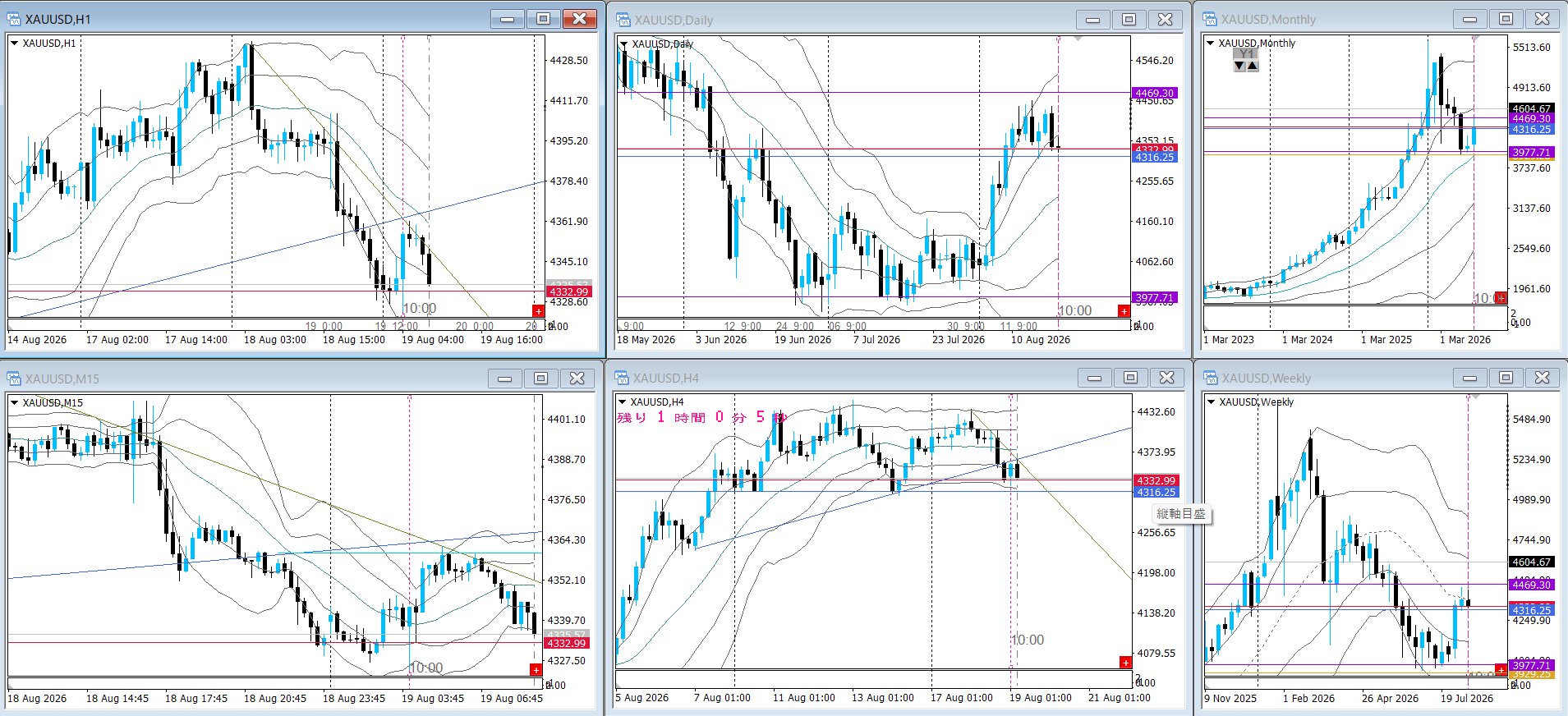The width and height of the screenshot is (1568, 716).
Task: Open the triangle dropdown beside XAUUSD,Monthly chart label
Action: [x=1211, y=44]
